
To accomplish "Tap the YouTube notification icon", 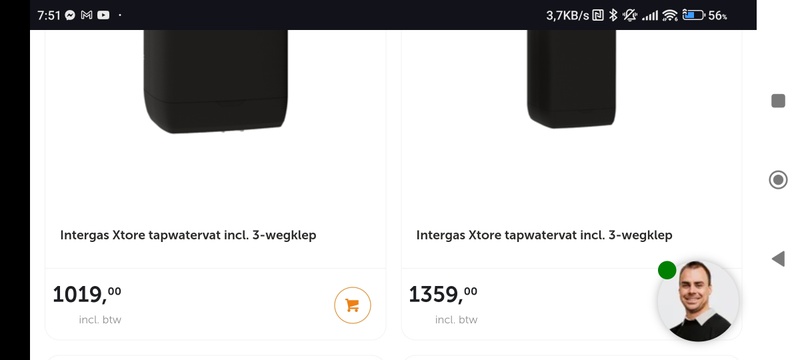I will (103, 15).
